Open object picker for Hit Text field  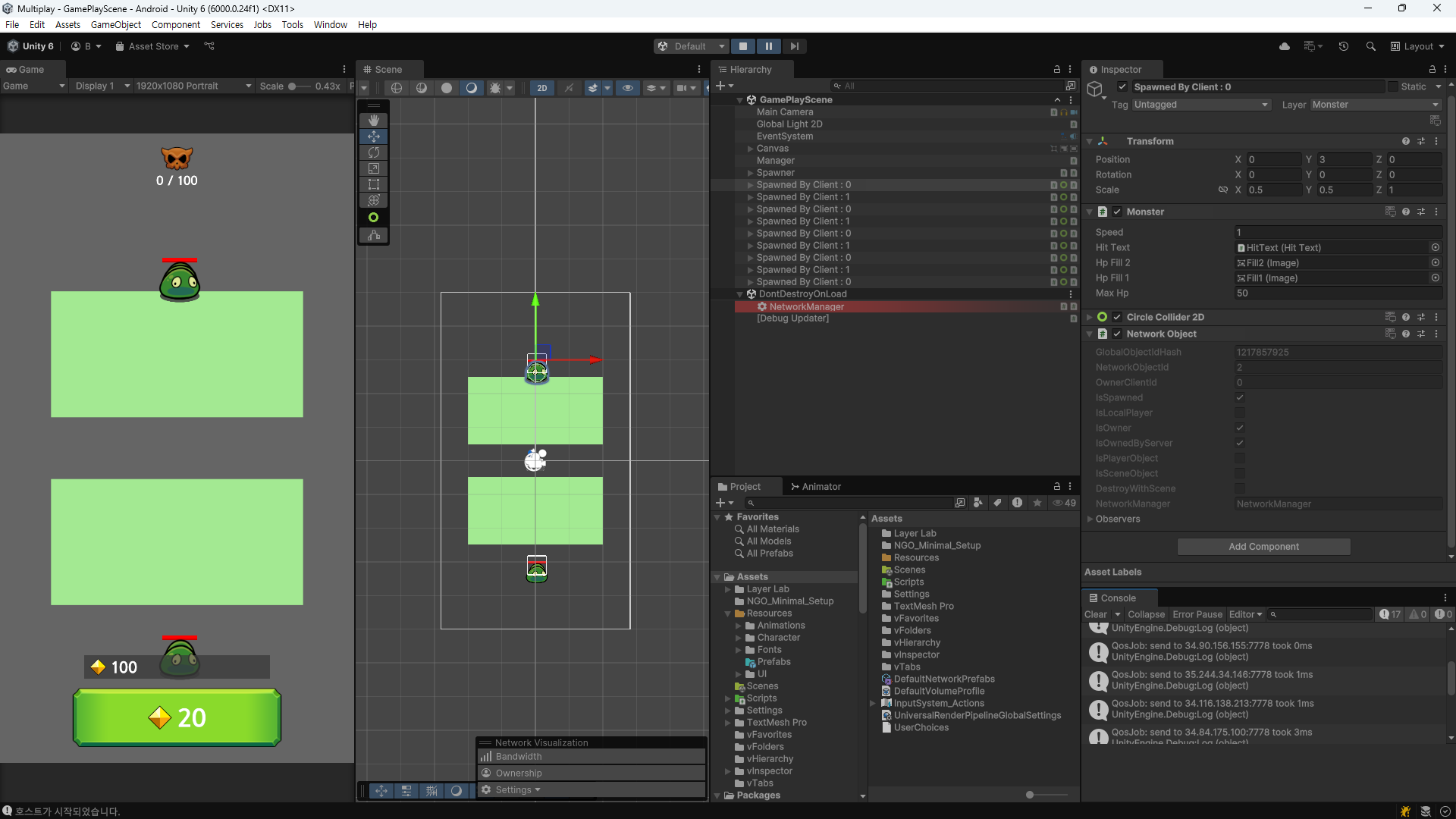pos(1436,248)
